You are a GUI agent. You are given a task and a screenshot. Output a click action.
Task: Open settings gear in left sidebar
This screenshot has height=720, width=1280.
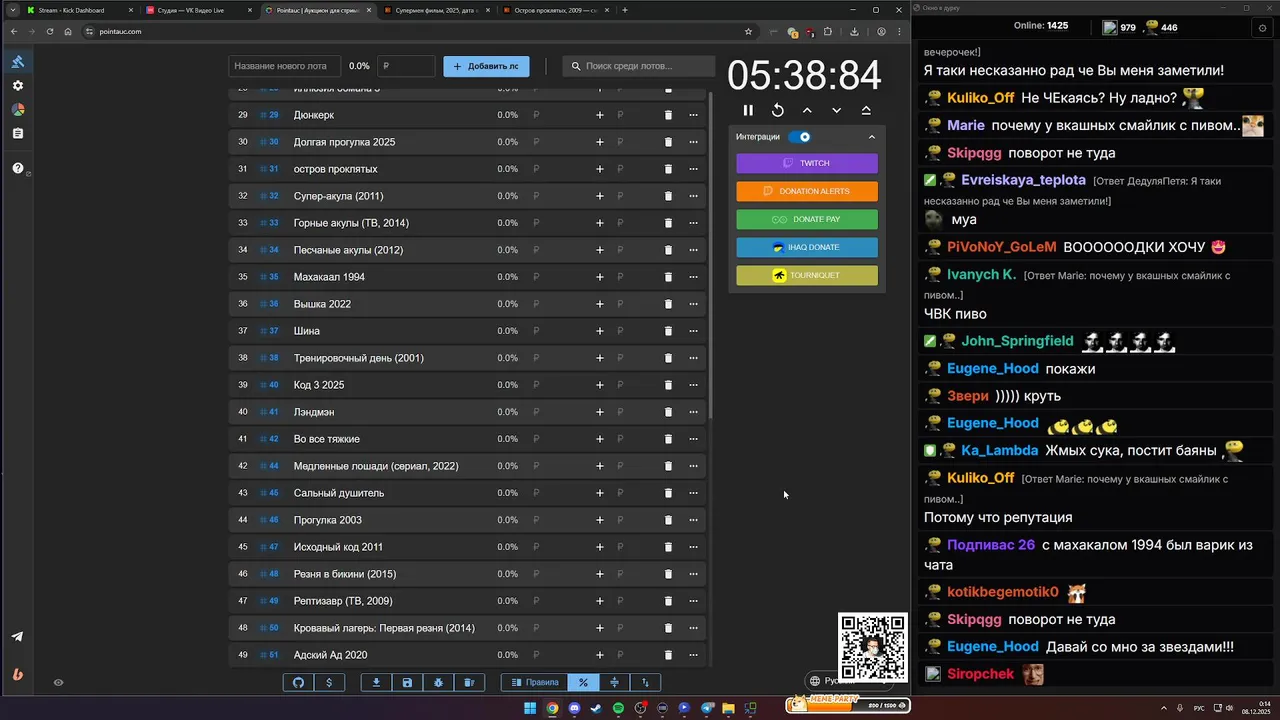(18, 86)
